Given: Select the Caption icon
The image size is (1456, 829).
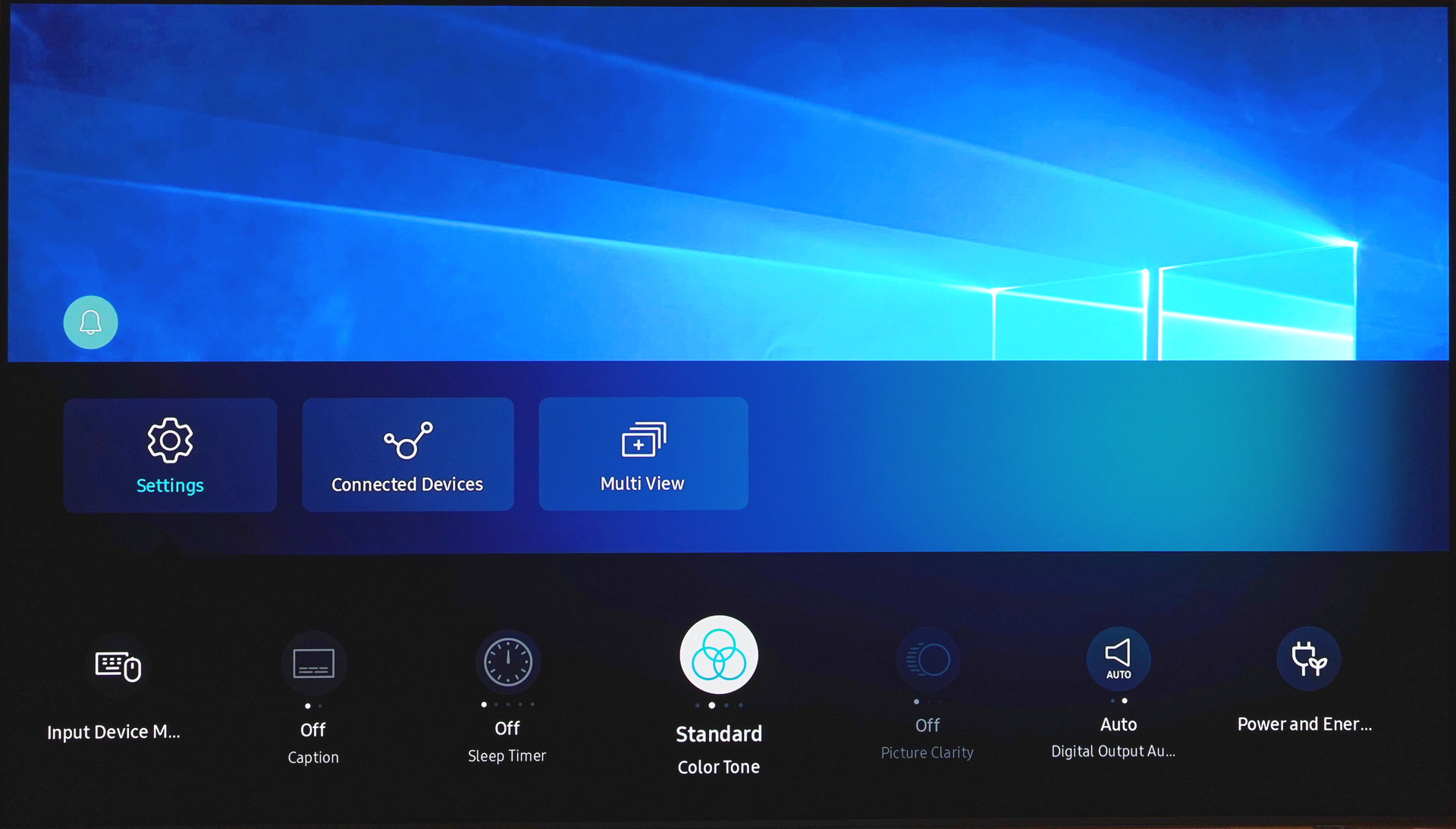Looking at the screenshot, I should click(313, 664).
